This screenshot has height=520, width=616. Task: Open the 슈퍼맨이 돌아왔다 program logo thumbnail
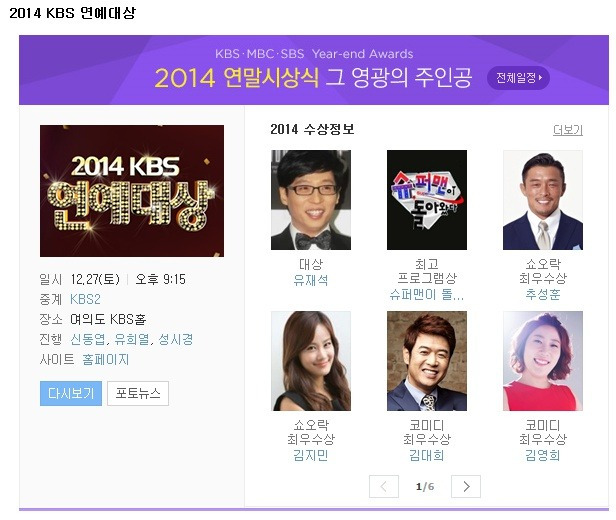(427, 200)
